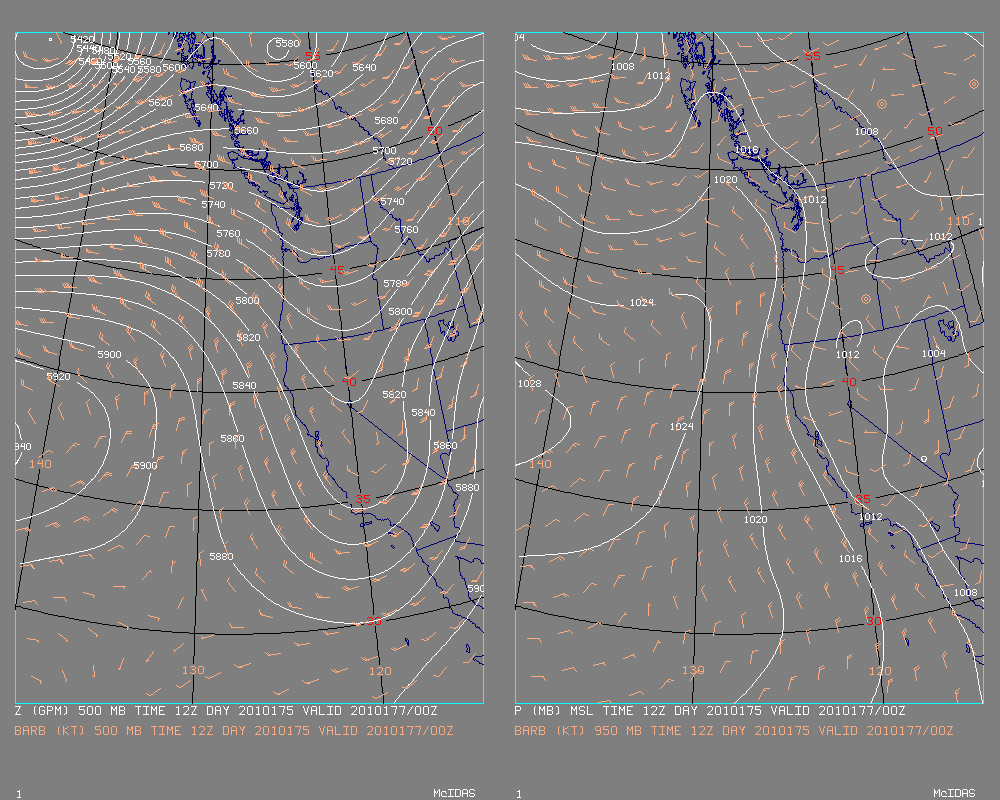Pick the 1028 isobar label
The height and width of the screenshot is (800, 1000).
(x=529, y=383)
